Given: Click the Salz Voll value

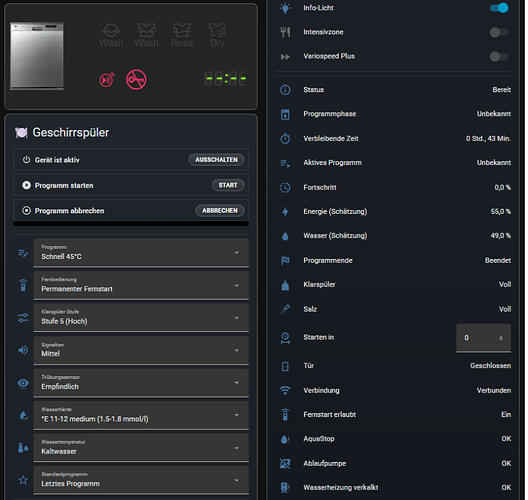Looking at the screenshot, I should tap(505, 309).
